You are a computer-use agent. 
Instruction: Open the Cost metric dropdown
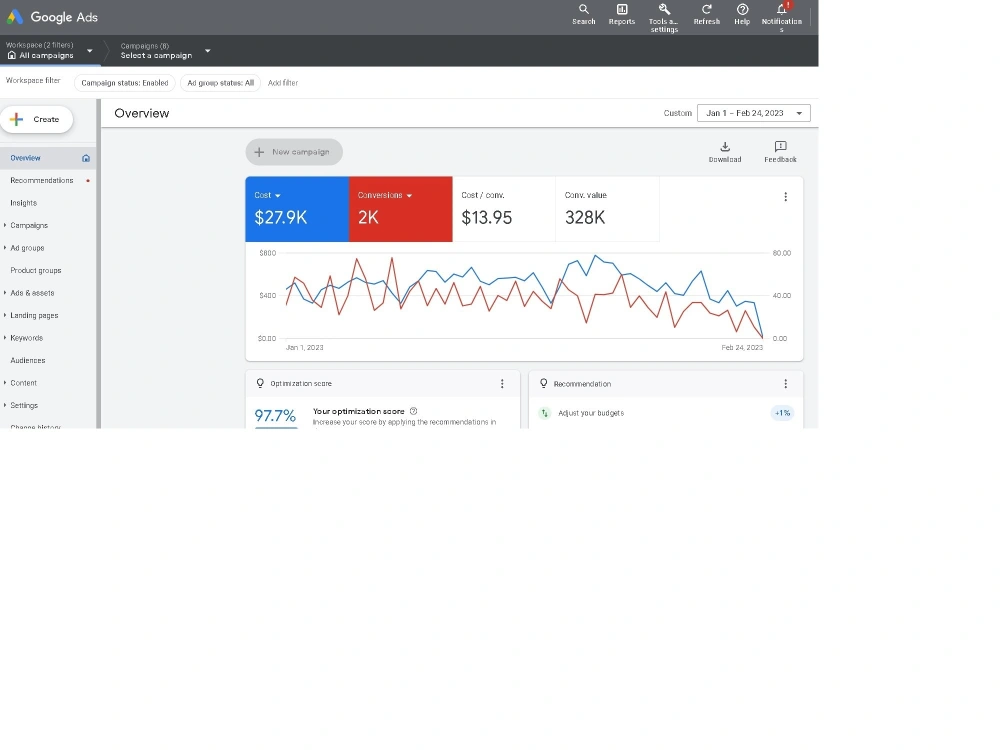(267, 195)
